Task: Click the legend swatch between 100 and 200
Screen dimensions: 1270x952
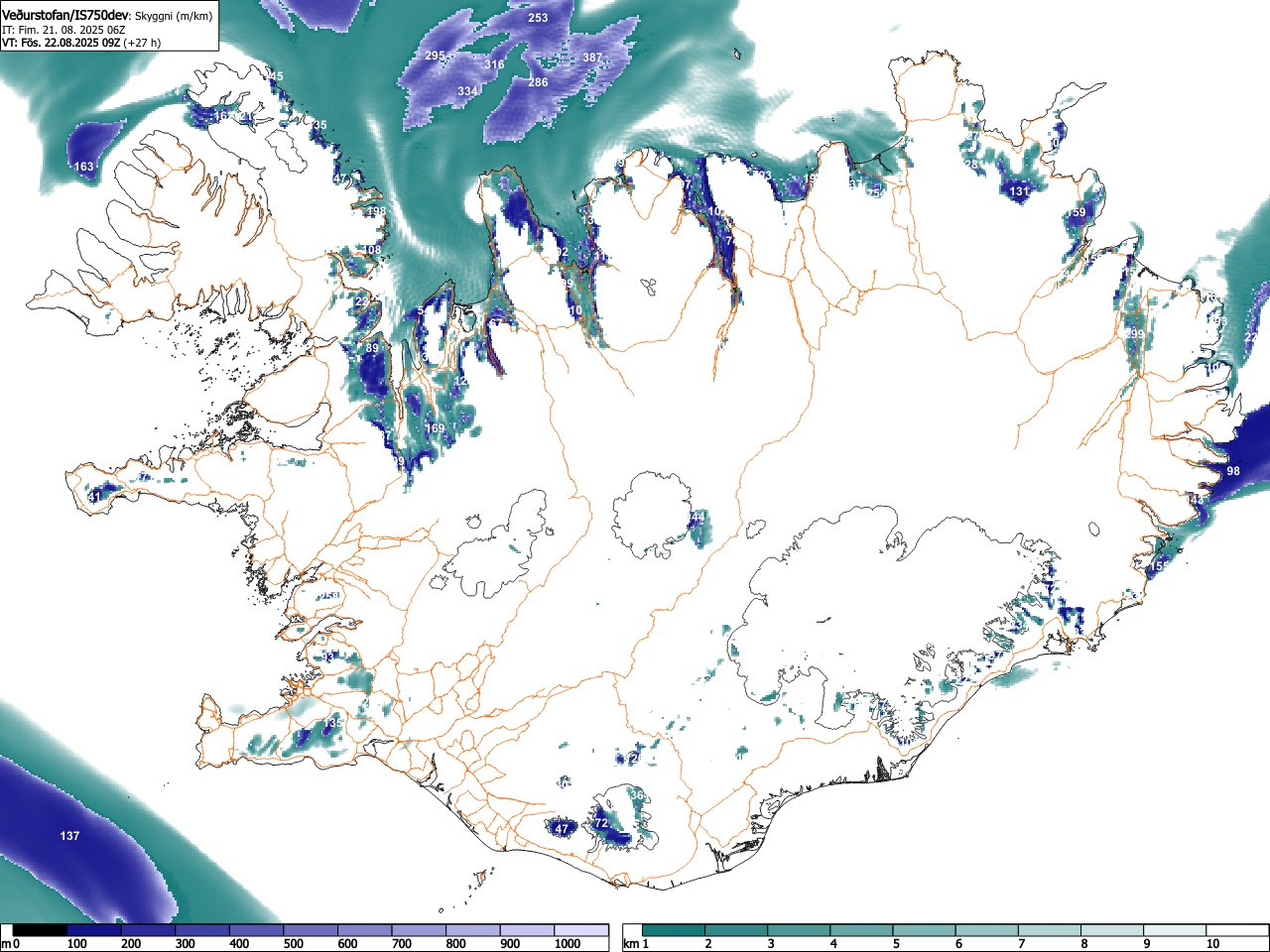Action: click(94, 930)
